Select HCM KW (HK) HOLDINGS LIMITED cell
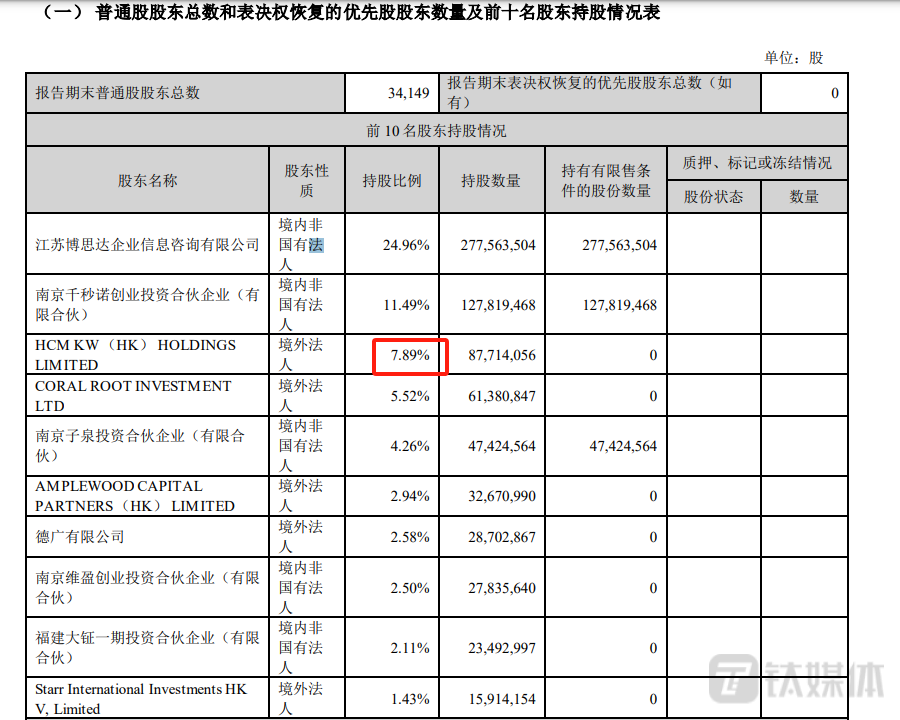The height and width of the screenshot is (720, 900). click(x=135, y=355)
